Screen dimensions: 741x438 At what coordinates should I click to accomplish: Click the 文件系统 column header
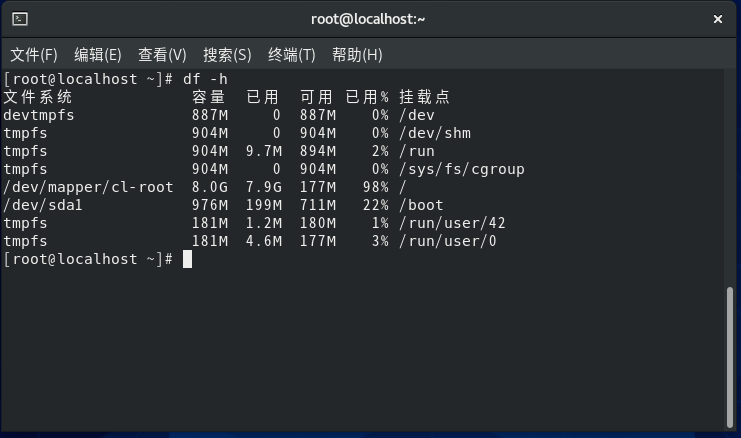point(38,97)
